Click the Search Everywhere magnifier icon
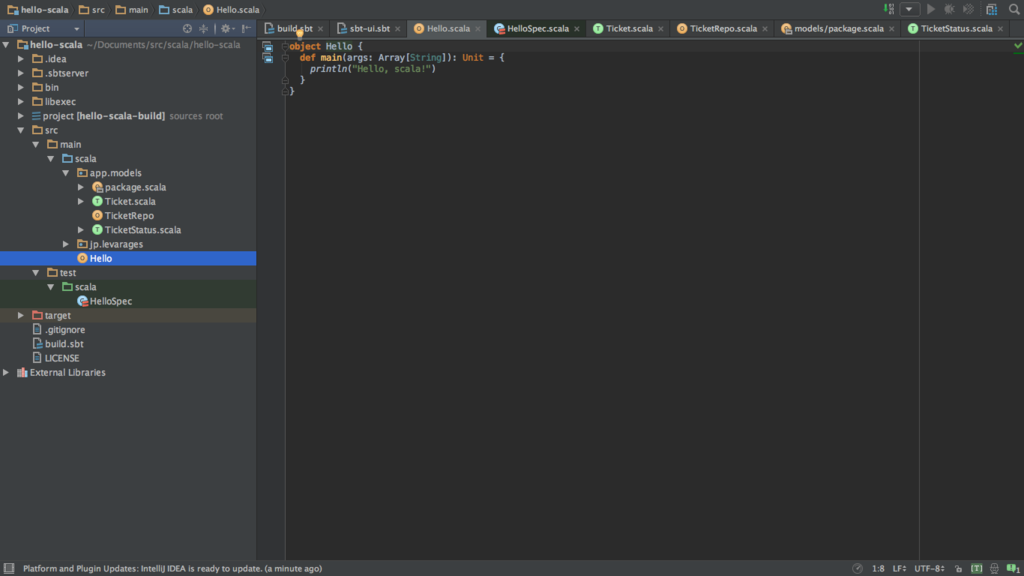The width and height of the screenshot is (1024, 576). click(1014, 9)
